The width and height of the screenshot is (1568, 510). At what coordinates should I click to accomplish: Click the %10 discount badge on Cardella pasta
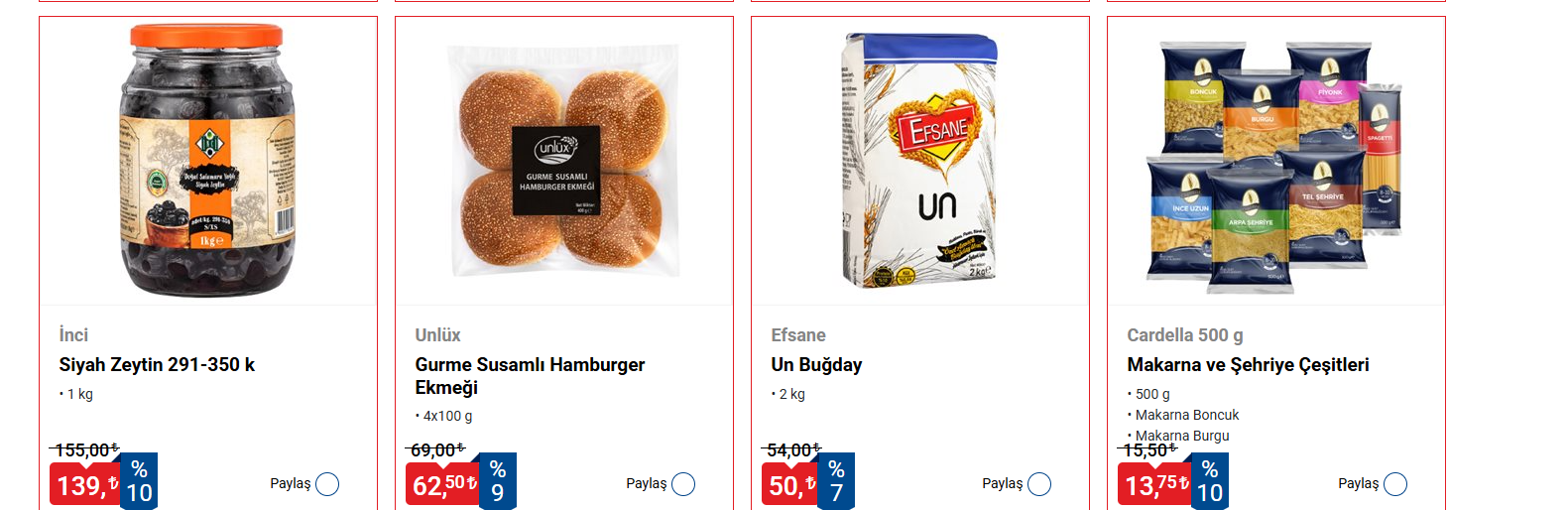click(1210, 482)
